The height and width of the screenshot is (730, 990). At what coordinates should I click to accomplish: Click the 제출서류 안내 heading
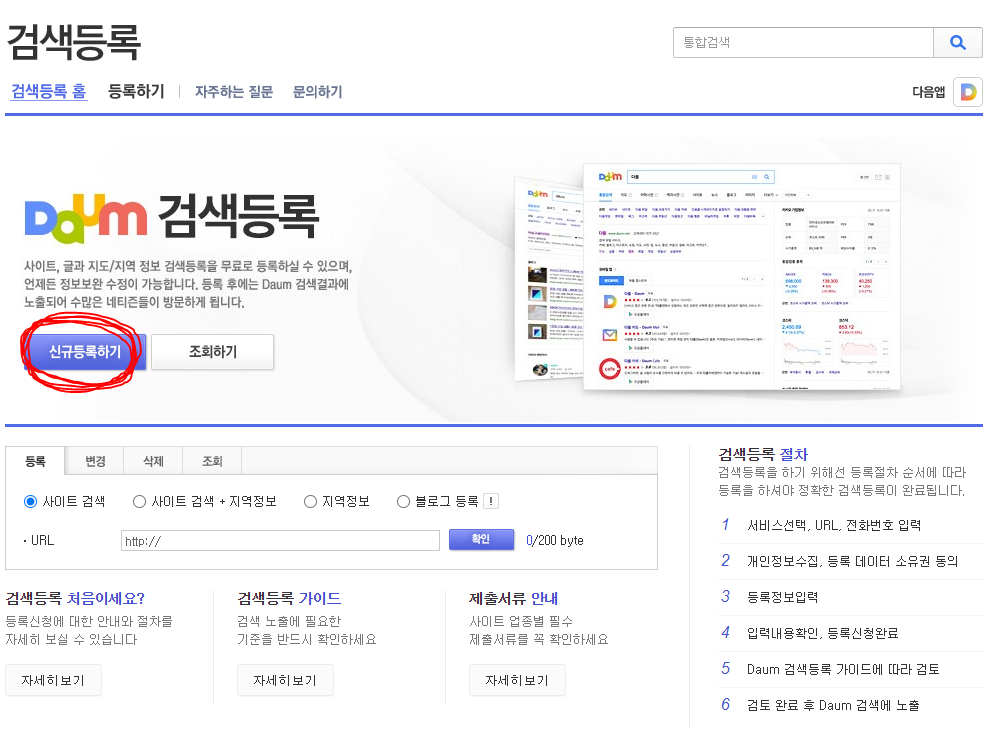coord(513,598)
